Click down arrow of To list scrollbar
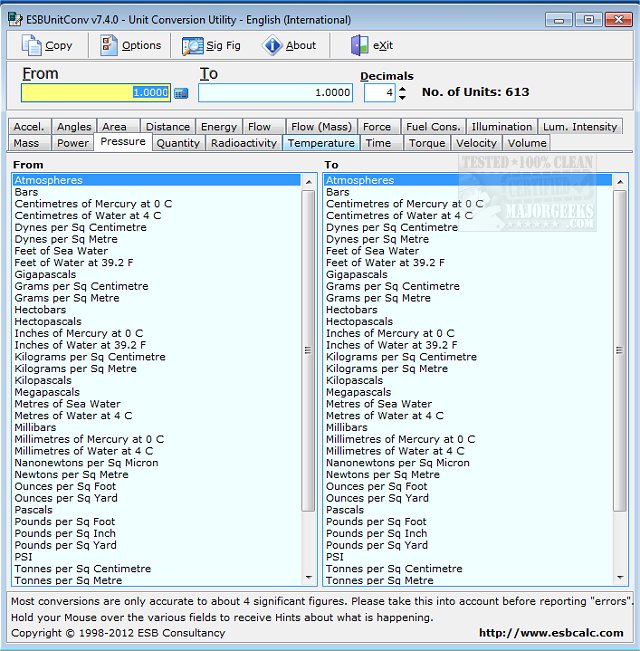 pyautogui.click(x=620, y=578)
